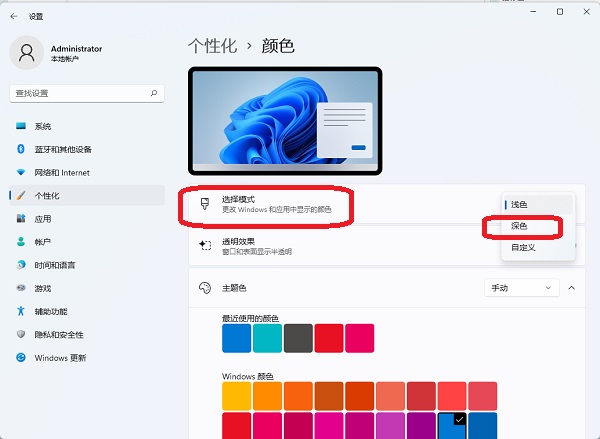Go to 应用 settings section

[43, 218]
